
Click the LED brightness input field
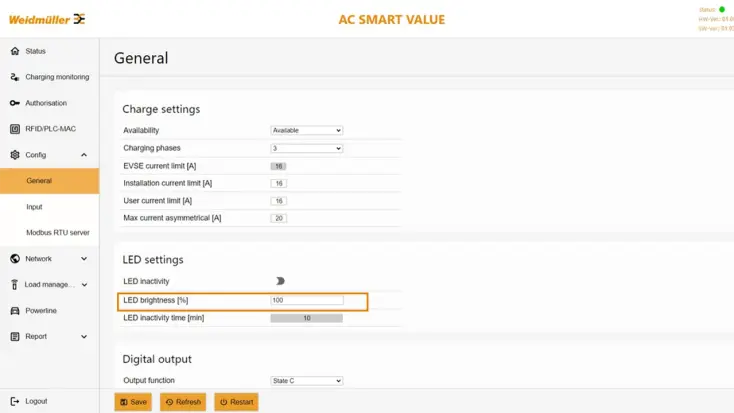point(307,300)
